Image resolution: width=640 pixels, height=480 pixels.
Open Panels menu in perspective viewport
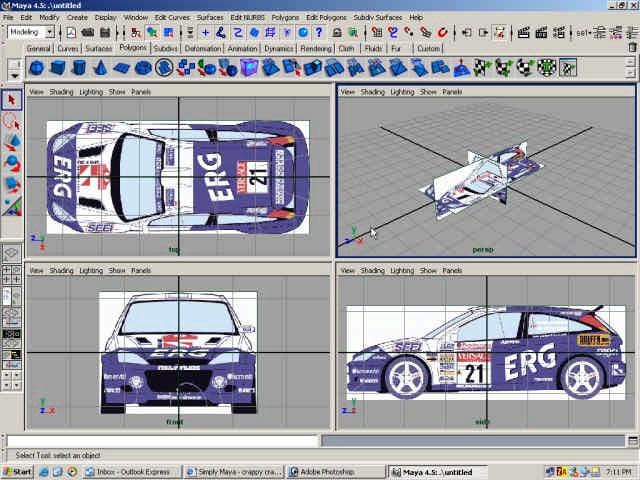pyautogui.click(x=452, y=91)
